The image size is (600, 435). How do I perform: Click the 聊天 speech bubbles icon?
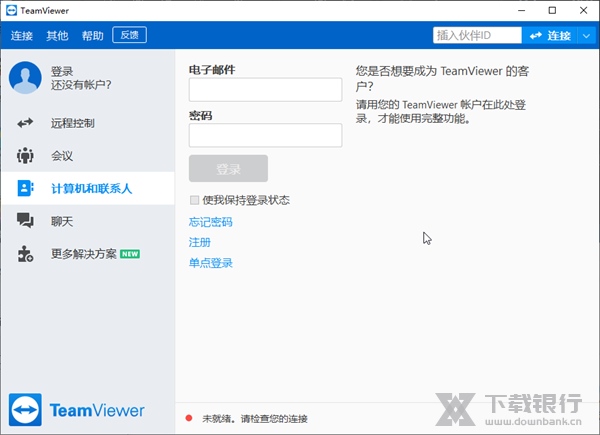pos(25,221)
